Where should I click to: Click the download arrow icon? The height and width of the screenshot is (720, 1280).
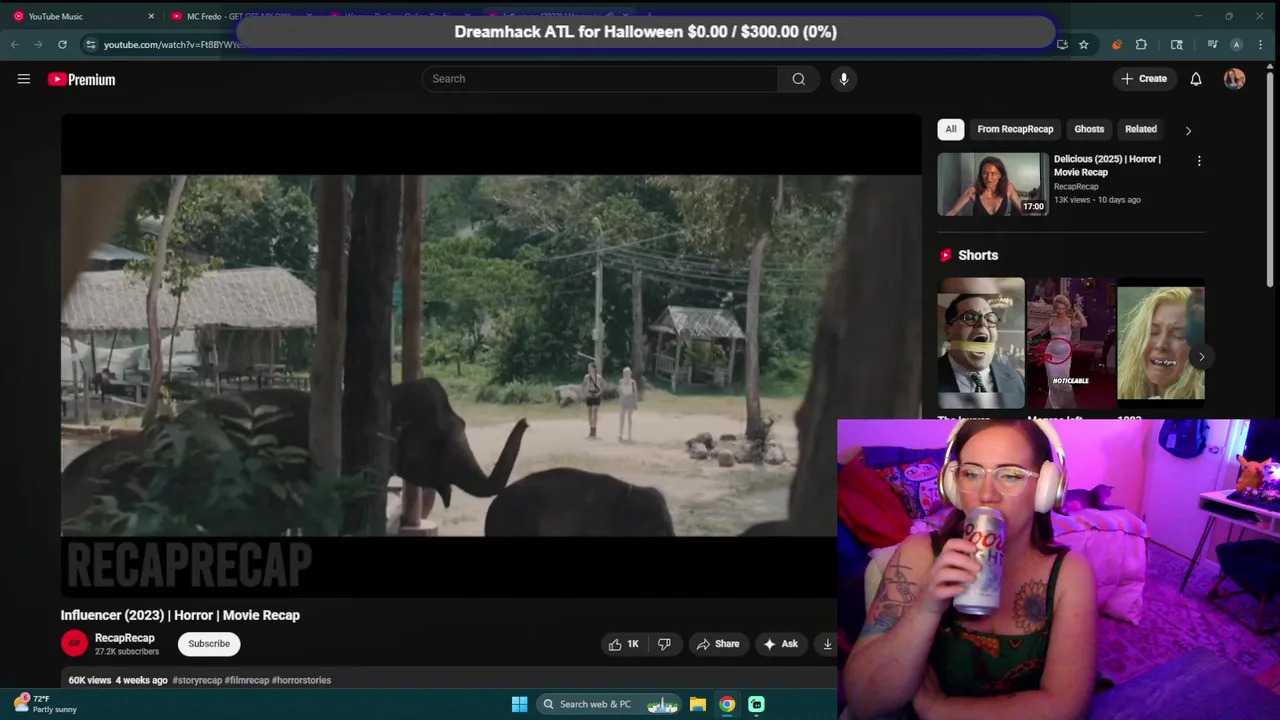[x=827, y=644]
